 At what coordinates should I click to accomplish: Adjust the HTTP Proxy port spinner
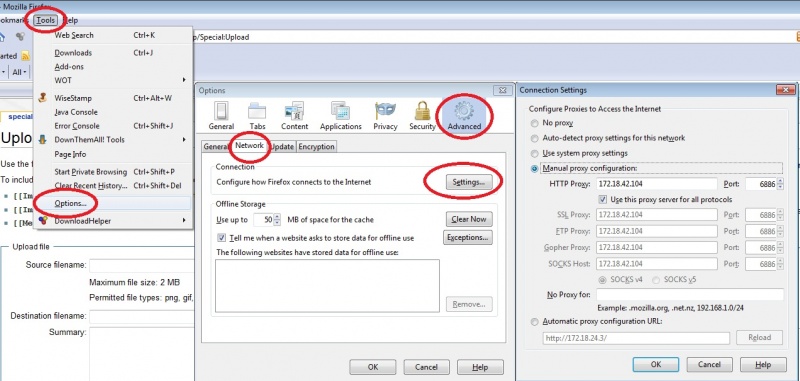coord(780,184)
